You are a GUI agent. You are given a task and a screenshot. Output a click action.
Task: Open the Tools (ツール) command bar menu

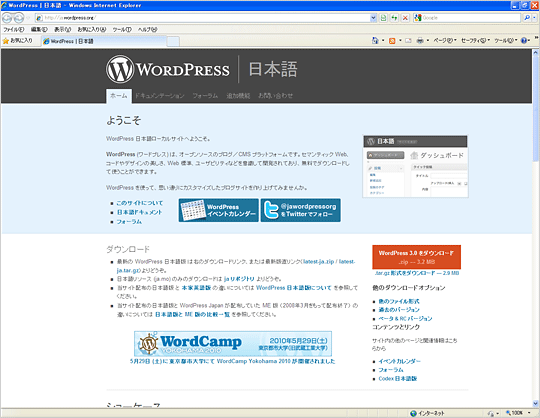506,41
